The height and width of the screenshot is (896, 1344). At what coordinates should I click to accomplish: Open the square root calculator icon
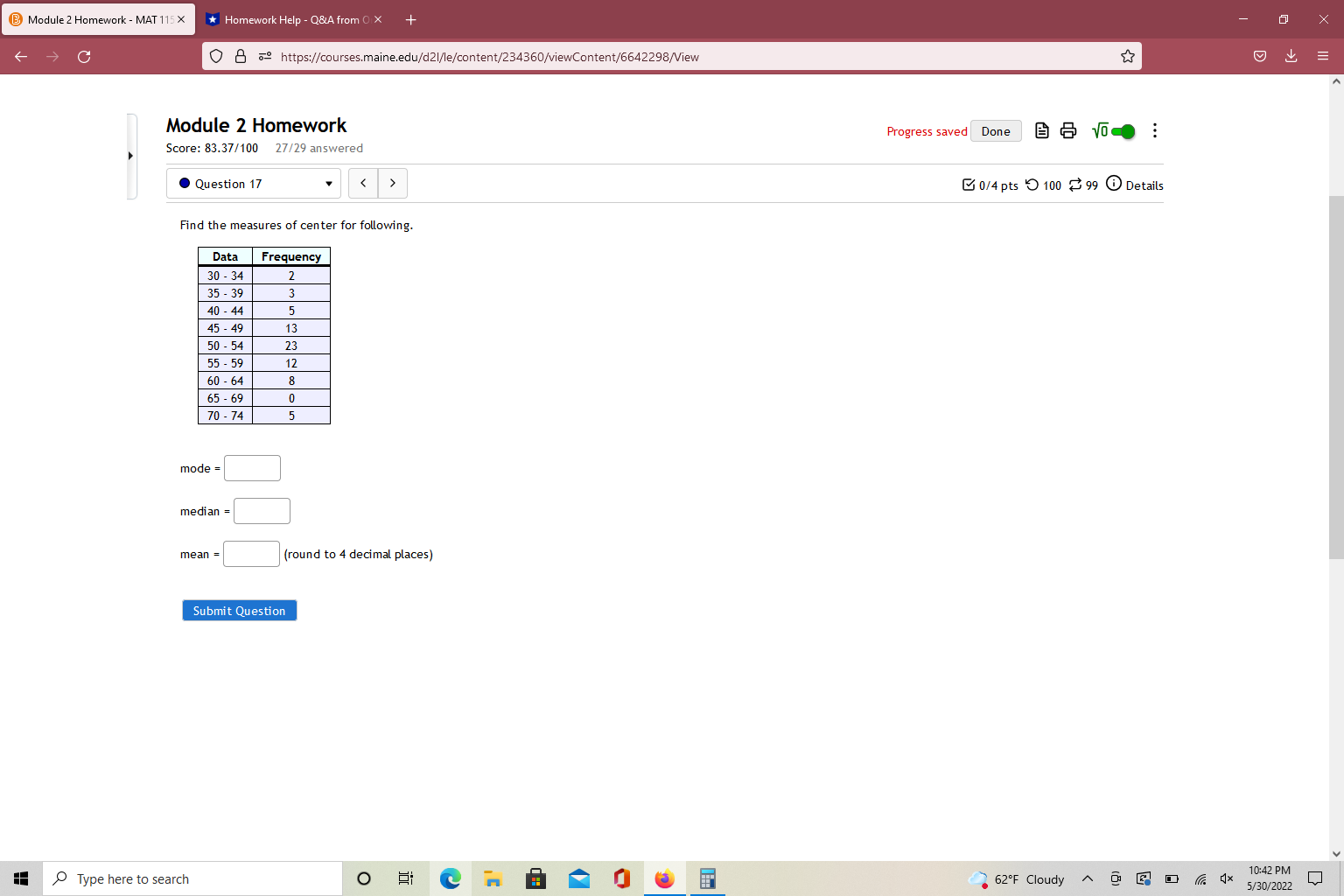pyautogui.click(x=1101, y=130)
